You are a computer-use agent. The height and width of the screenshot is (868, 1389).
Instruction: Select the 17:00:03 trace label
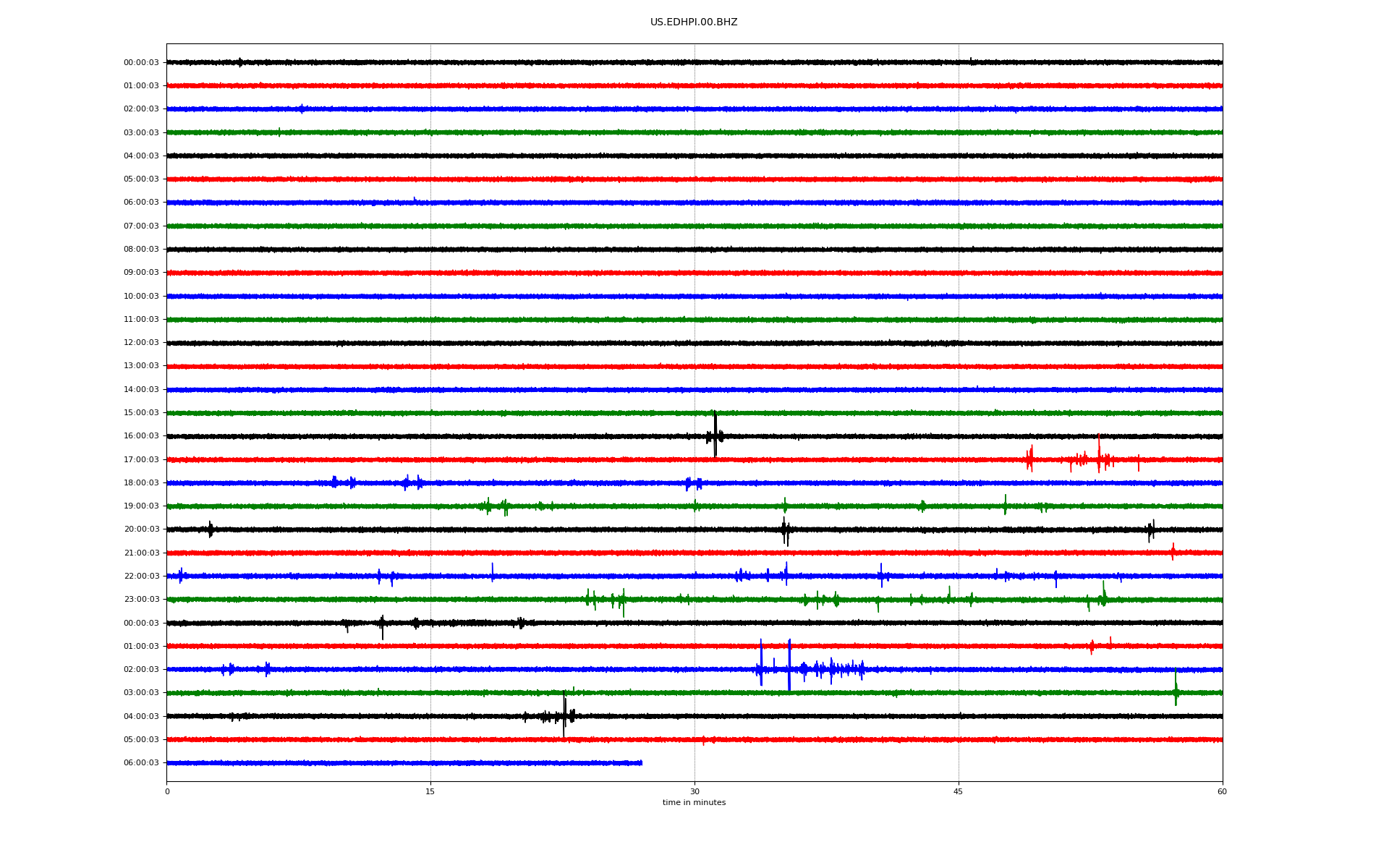pos(141,459)
